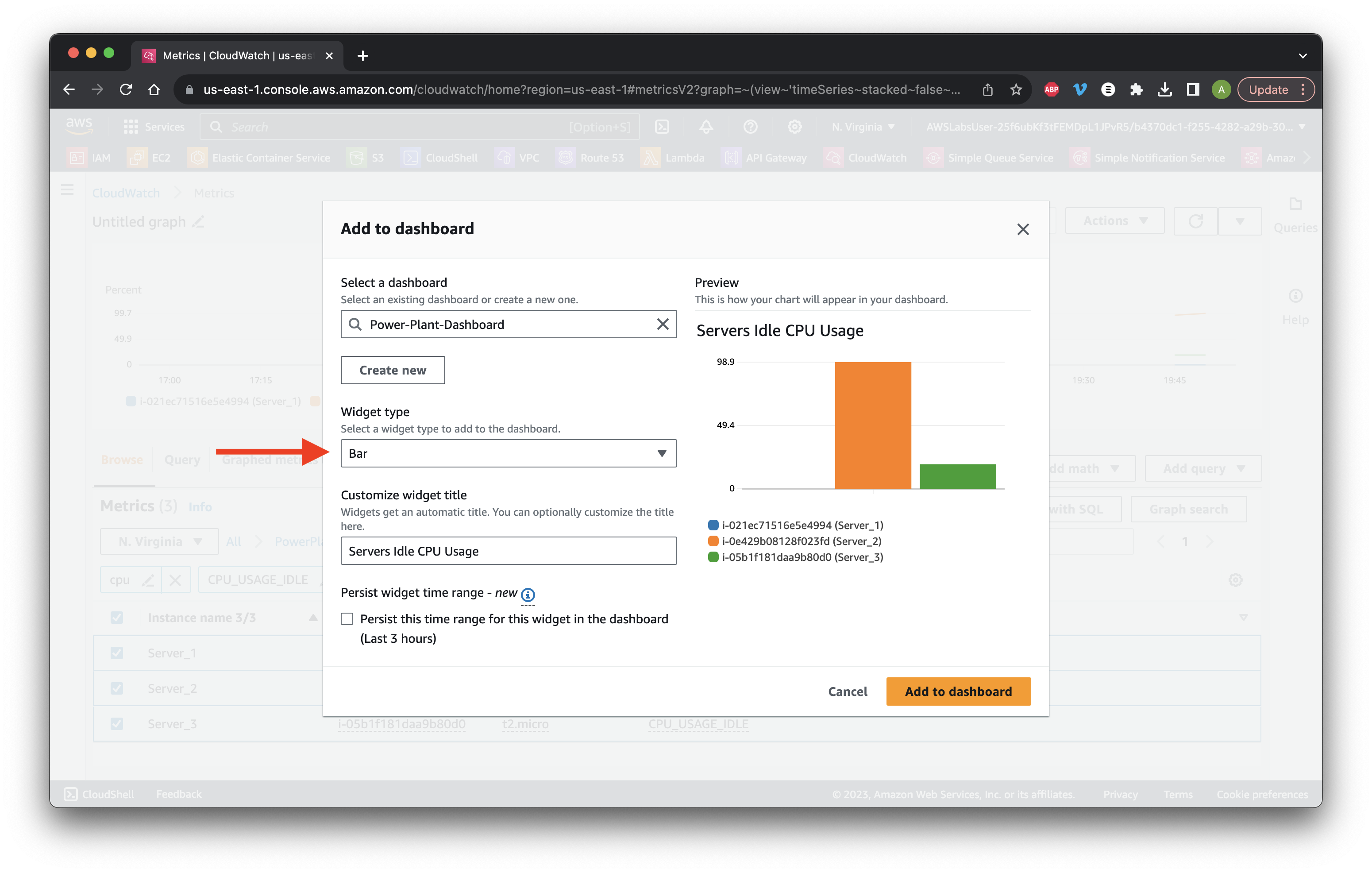
Task: Cancel the Add to dashboard dialog
Action: [847, 691]
